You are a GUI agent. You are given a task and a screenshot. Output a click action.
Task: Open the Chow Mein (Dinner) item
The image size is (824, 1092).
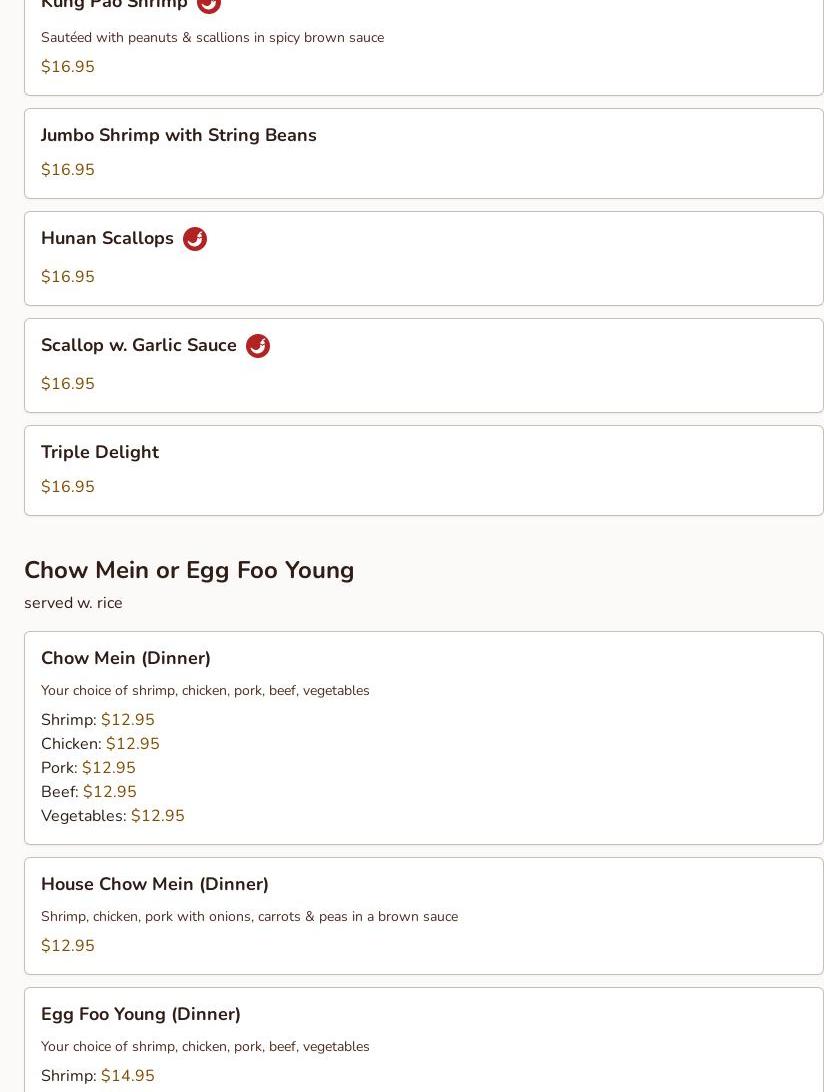[126, 658]
